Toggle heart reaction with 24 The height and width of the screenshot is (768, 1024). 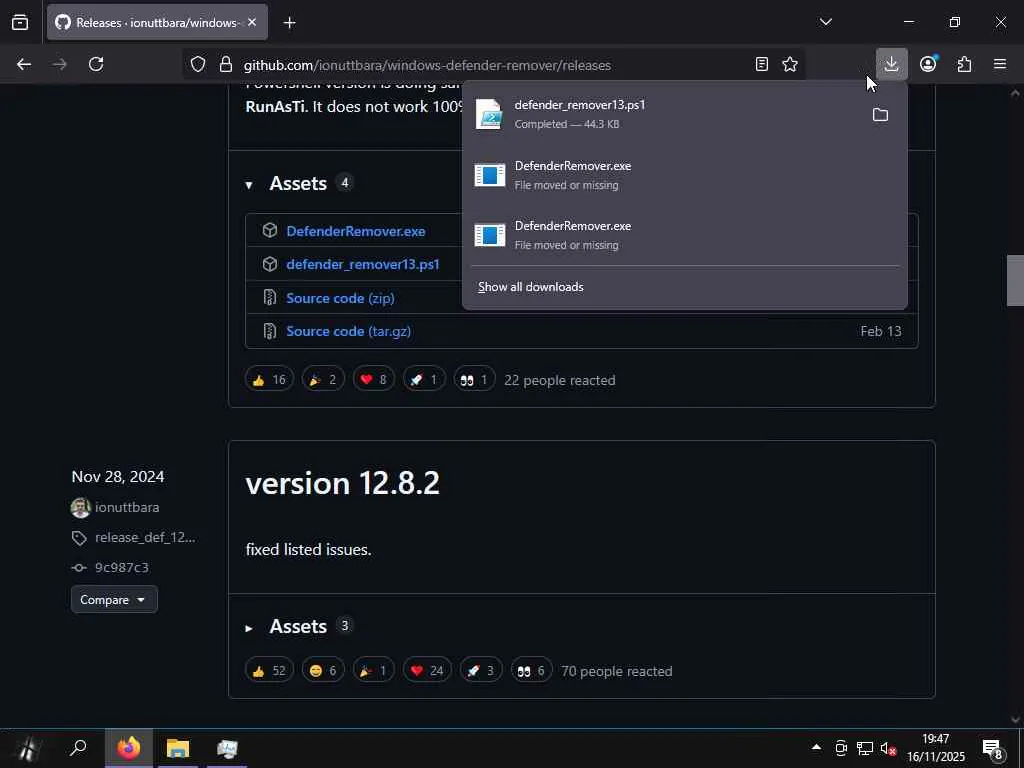[427, 671]
